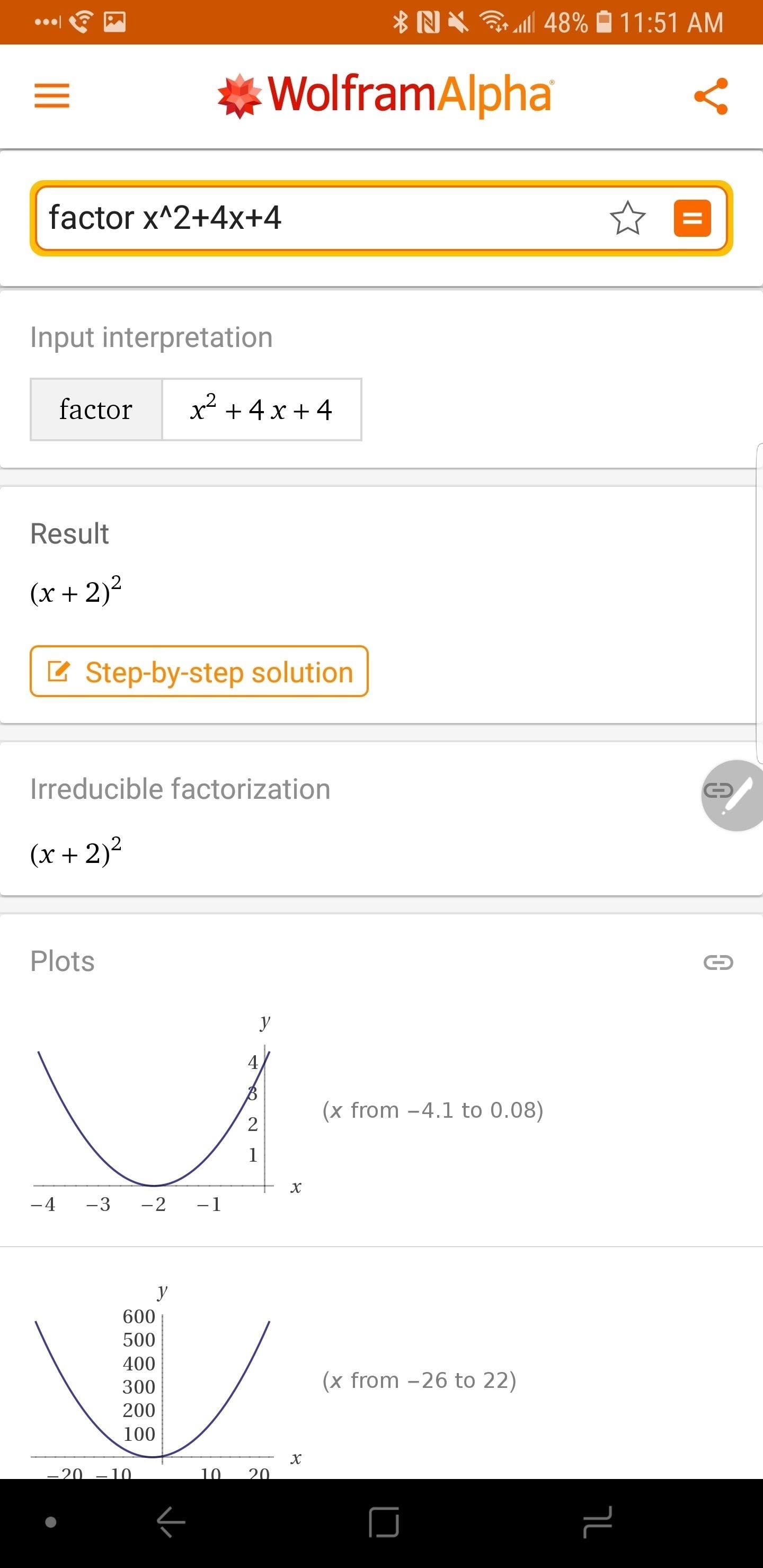This screenshot has width=763, height=1568.
Task: Tap the Irreducible factorization result
Action: [x=76, y=852]
